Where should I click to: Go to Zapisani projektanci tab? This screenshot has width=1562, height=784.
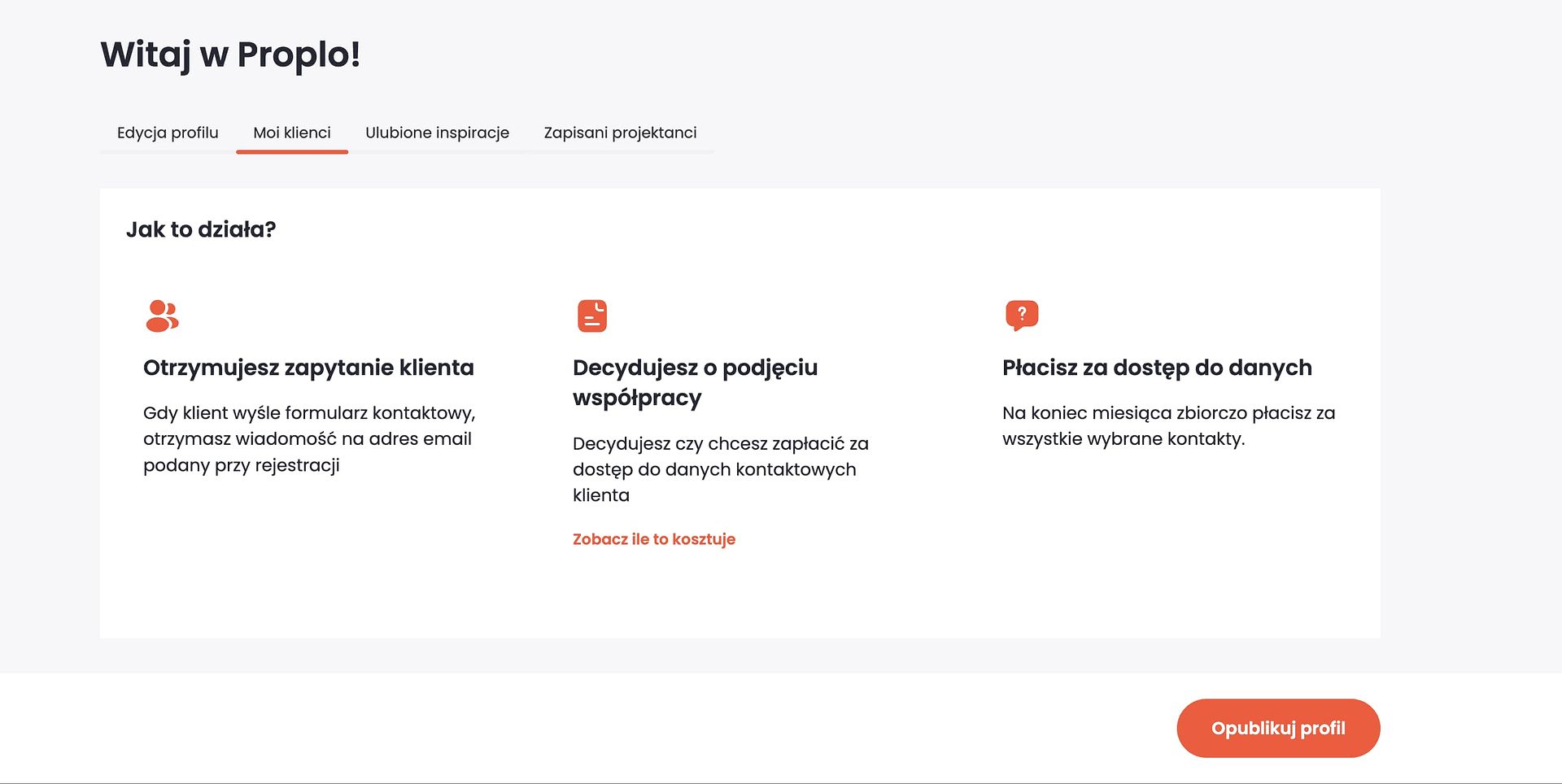point(620,133)
